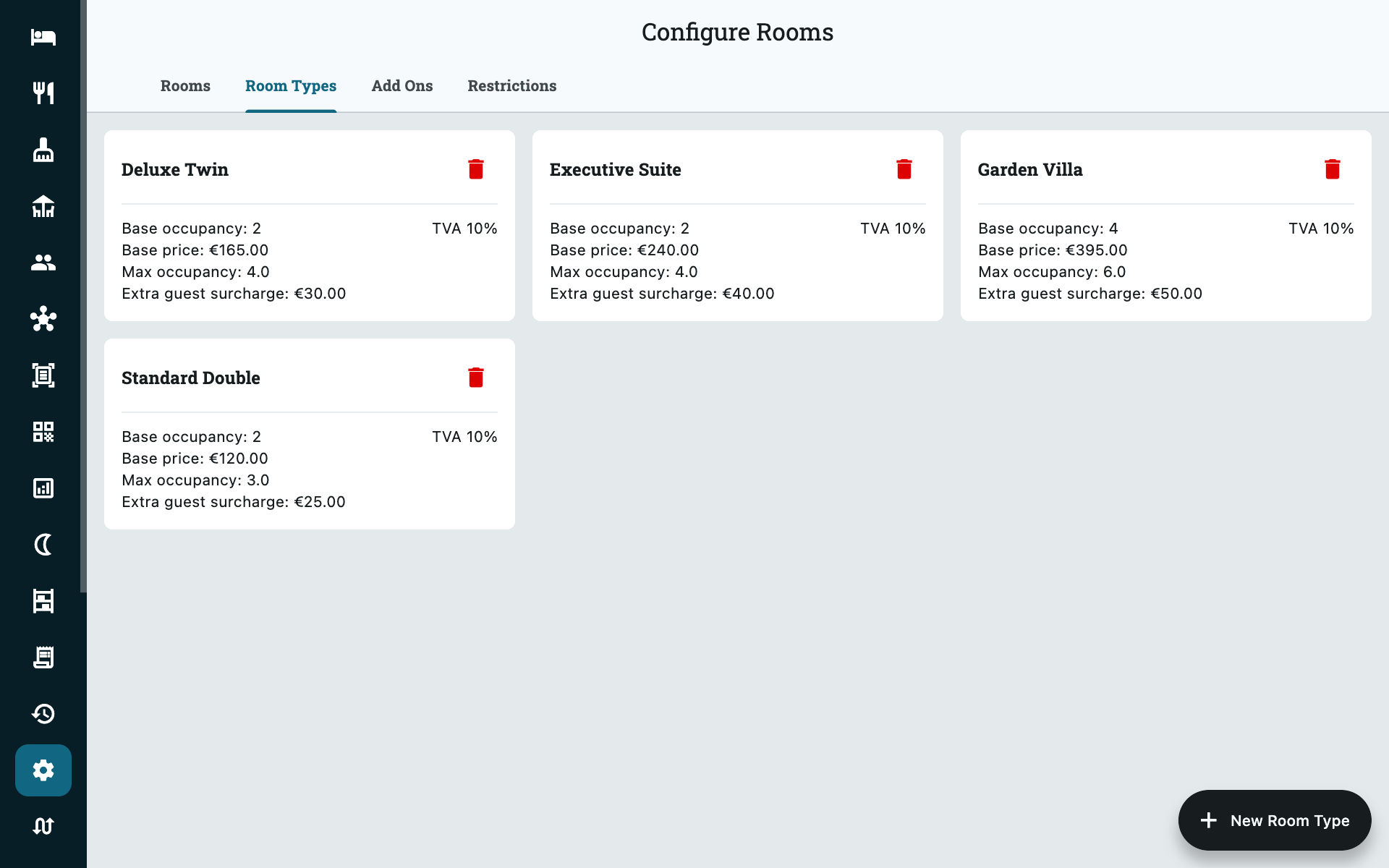1389x868 pixels.
Task: Click Standard Double base price €120.00
Action: tap(195, 459)
